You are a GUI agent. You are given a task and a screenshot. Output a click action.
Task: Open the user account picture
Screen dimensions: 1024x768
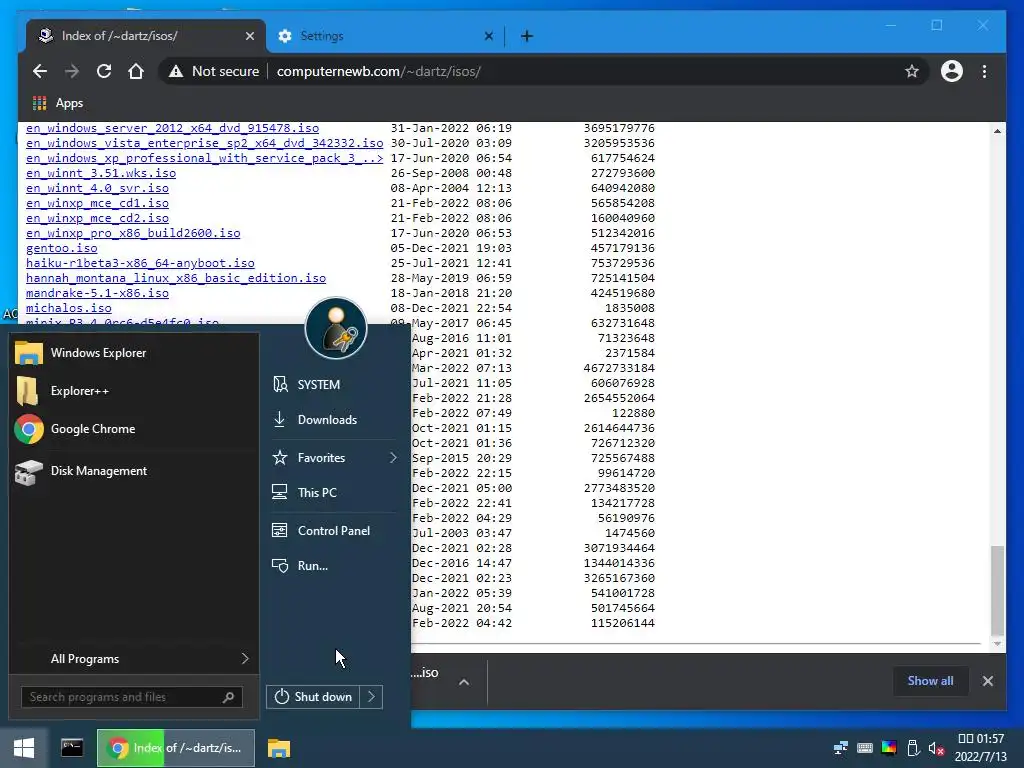coord(336,328)
